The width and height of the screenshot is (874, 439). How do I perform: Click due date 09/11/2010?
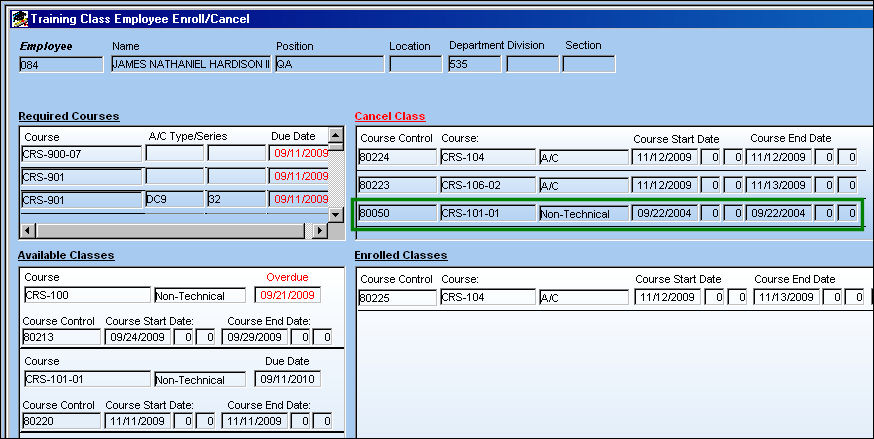click(288, 379)
